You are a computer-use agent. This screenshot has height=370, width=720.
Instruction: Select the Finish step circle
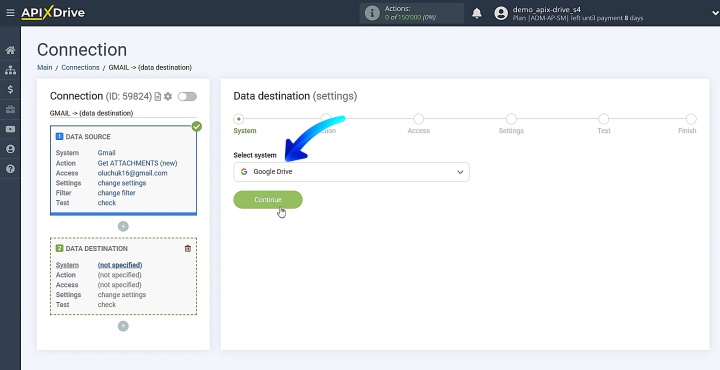[x=691, y=119]
